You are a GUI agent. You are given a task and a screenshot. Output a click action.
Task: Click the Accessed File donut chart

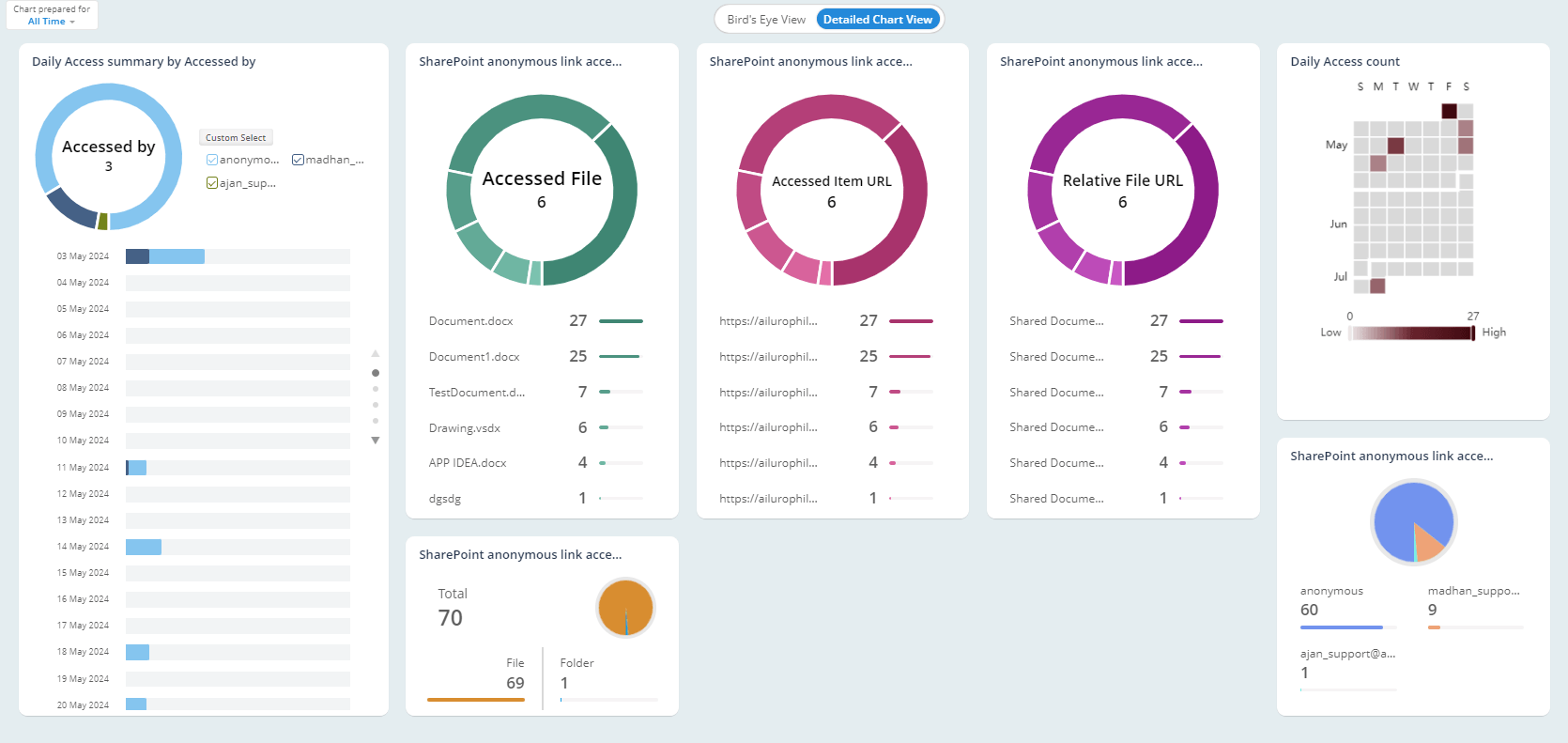[542, 190]
